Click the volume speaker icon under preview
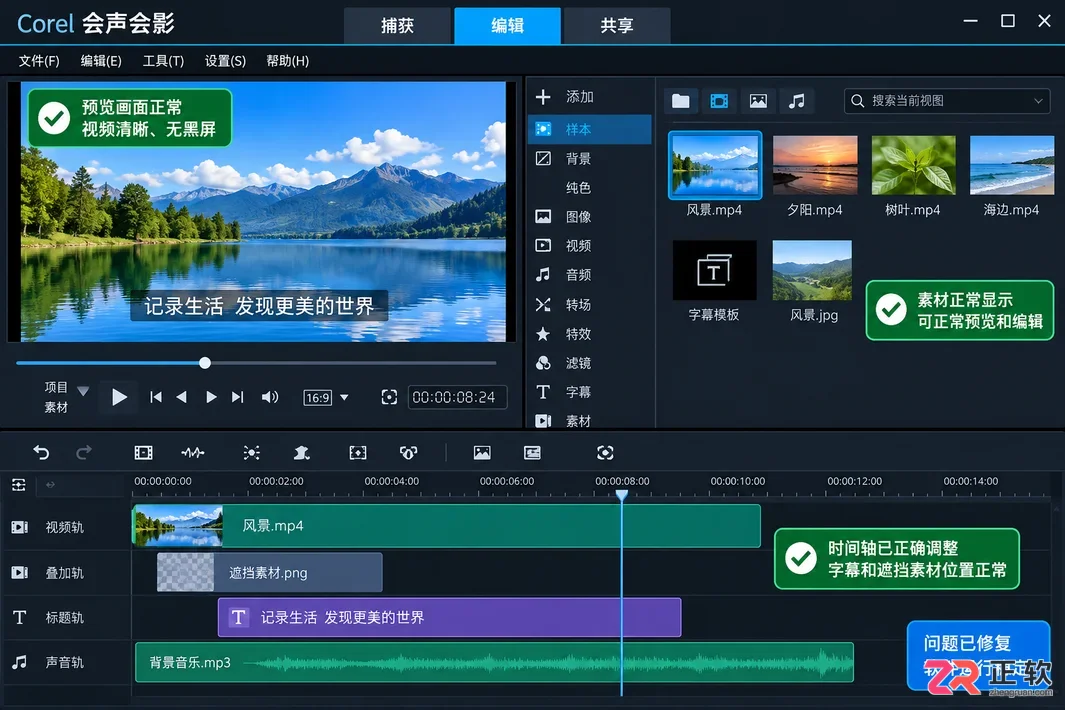Viewport: 1065px width, 710px height. (x=270, y=397)
